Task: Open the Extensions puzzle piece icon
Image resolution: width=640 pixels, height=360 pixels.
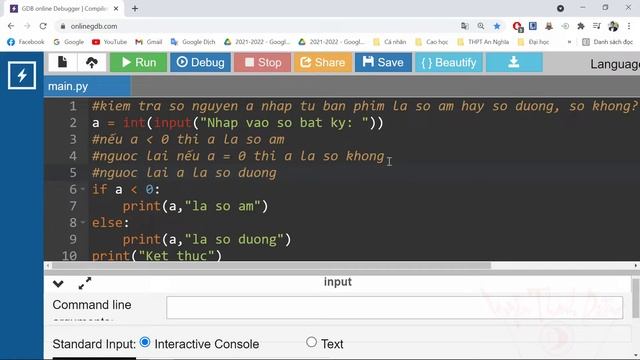Action: 580,26
